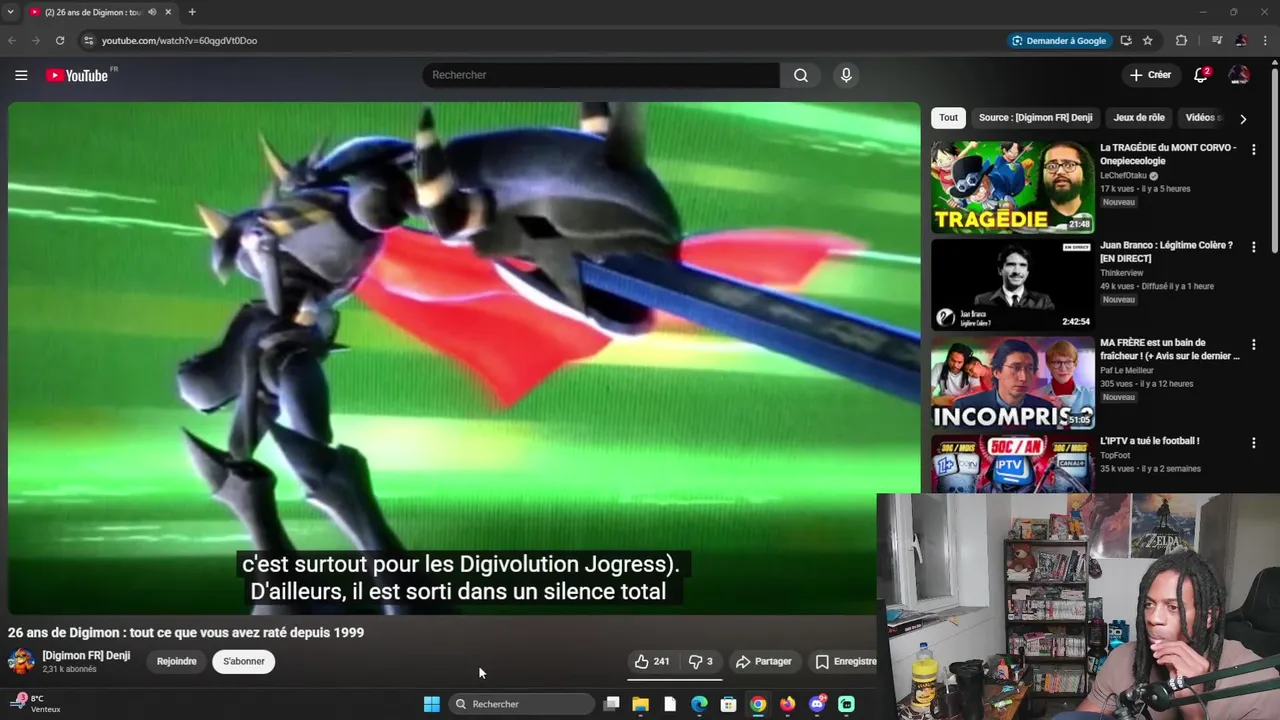1280x720 pixels.
Task: Expand the Chrome tab search dropdown
Action: click(x=10, y=12)
